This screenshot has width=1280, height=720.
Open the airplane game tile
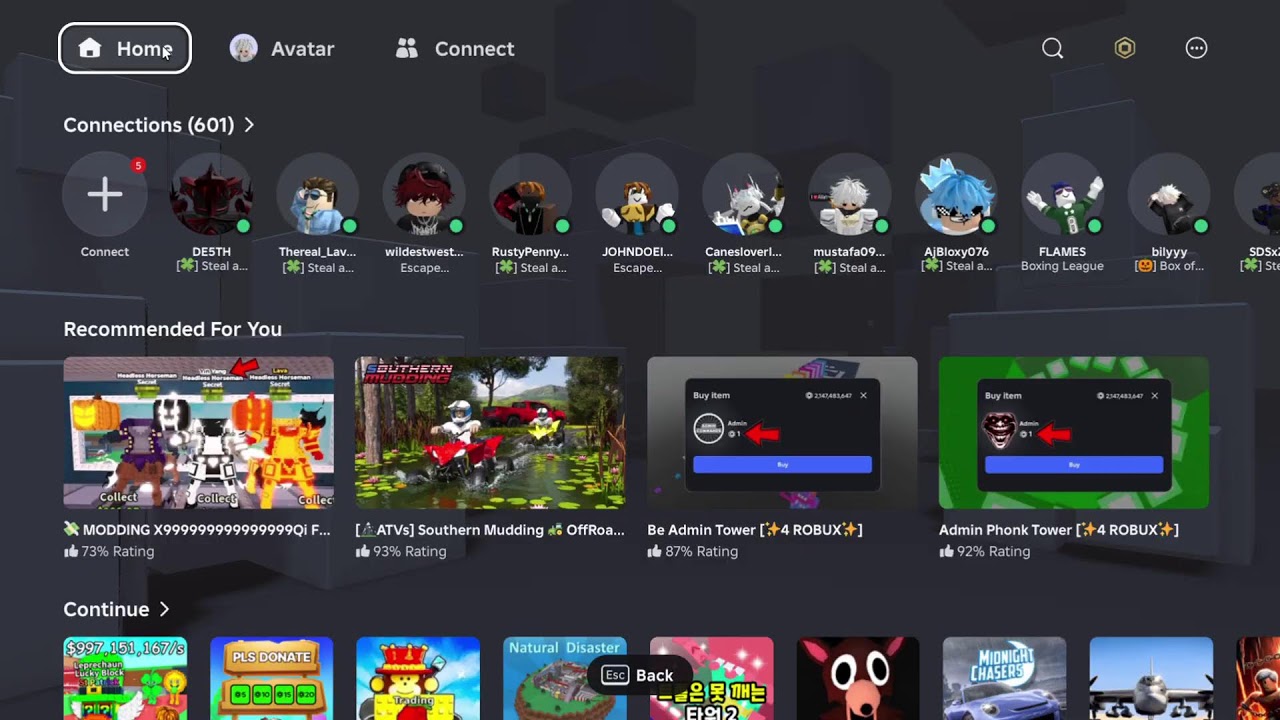pyautogui.click(x=1151, y=678)
